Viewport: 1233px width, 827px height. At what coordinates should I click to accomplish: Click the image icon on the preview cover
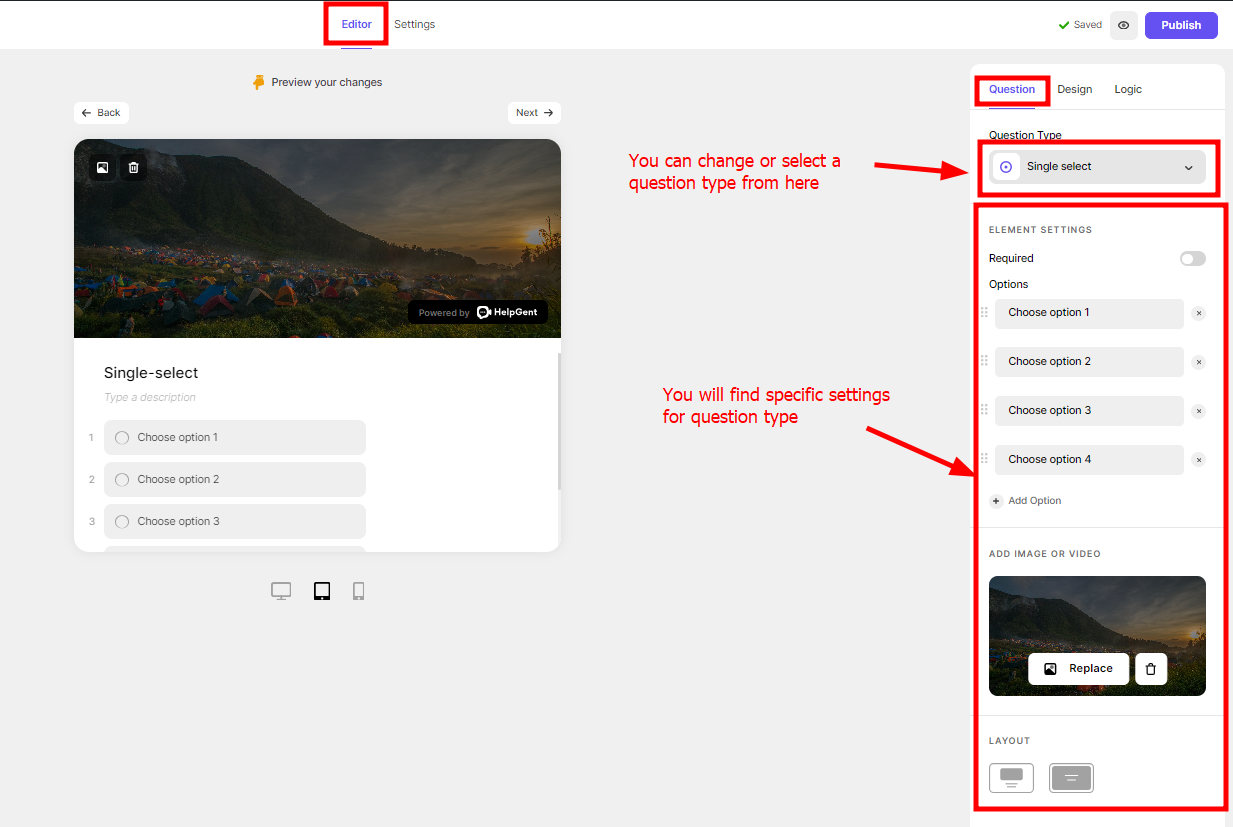tap(102, 168)
